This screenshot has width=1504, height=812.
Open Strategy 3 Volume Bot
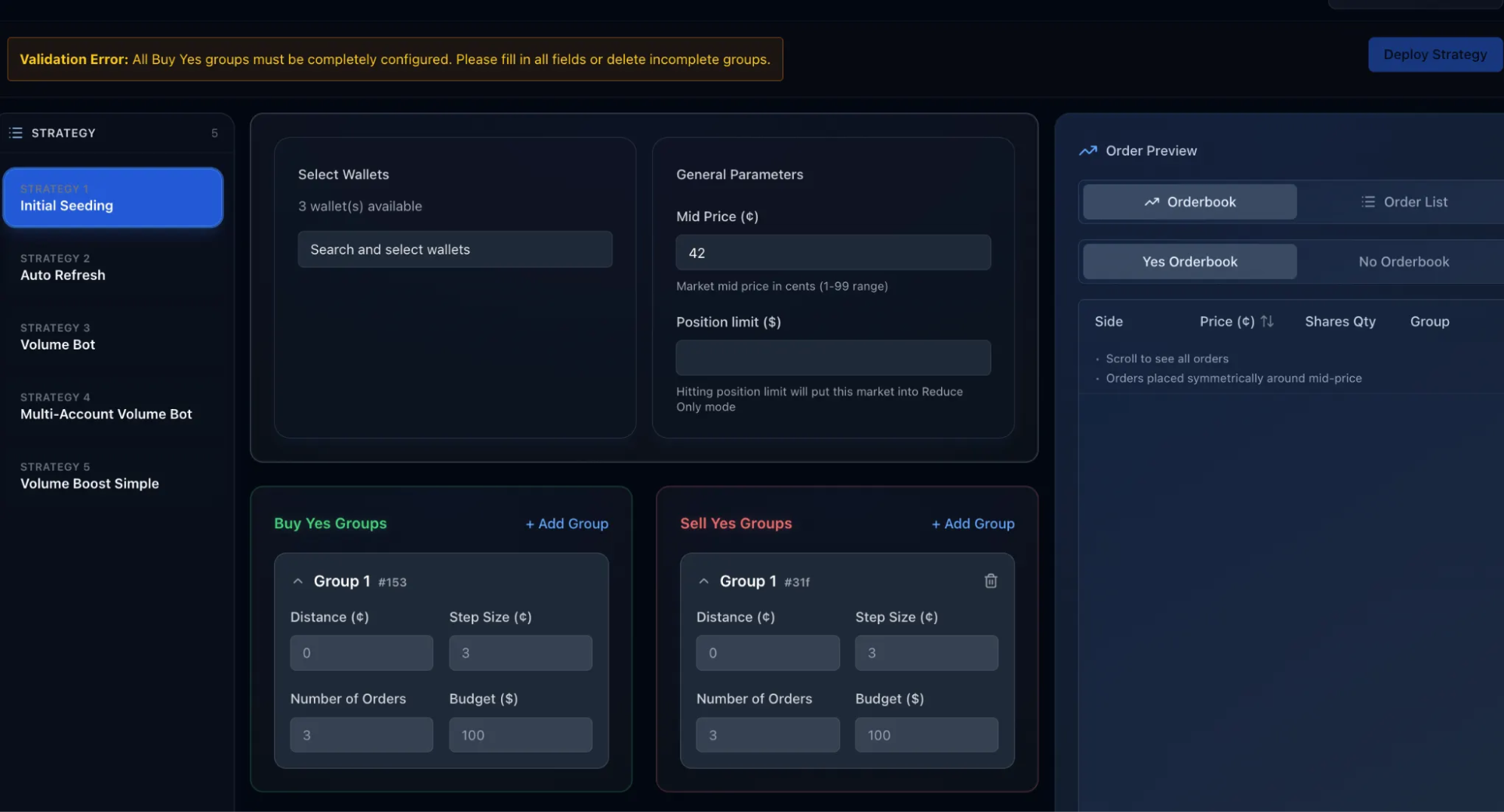pos(113,337)
